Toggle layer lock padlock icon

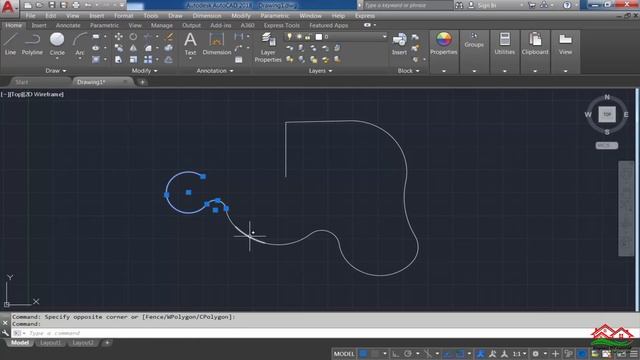(308, 37)
